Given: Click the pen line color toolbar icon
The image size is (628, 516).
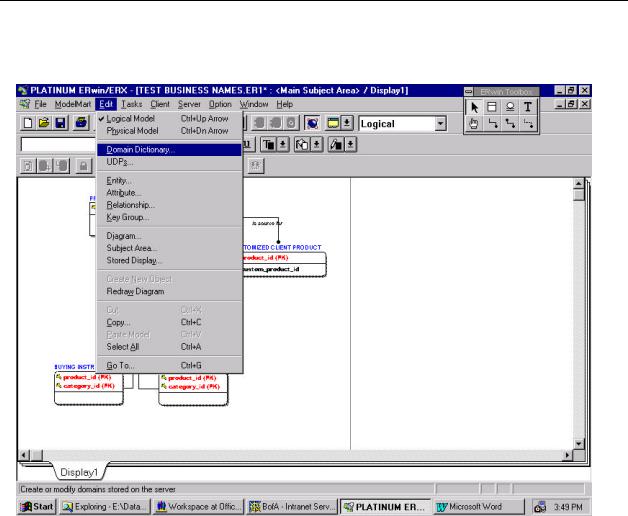Looking at the screenshot, I should point(336,144).
